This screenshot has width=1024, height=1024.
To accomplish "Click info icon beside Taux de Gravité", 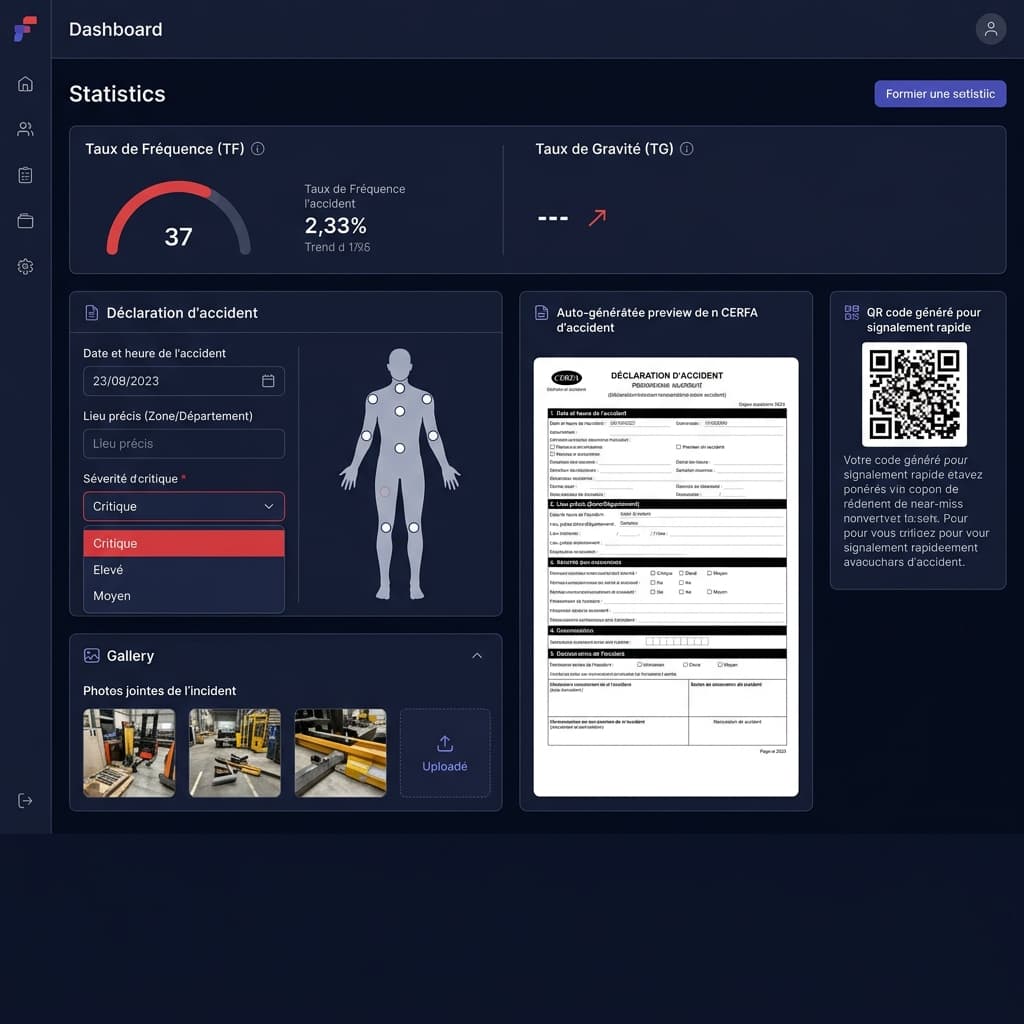I will [x=686, y=149].
